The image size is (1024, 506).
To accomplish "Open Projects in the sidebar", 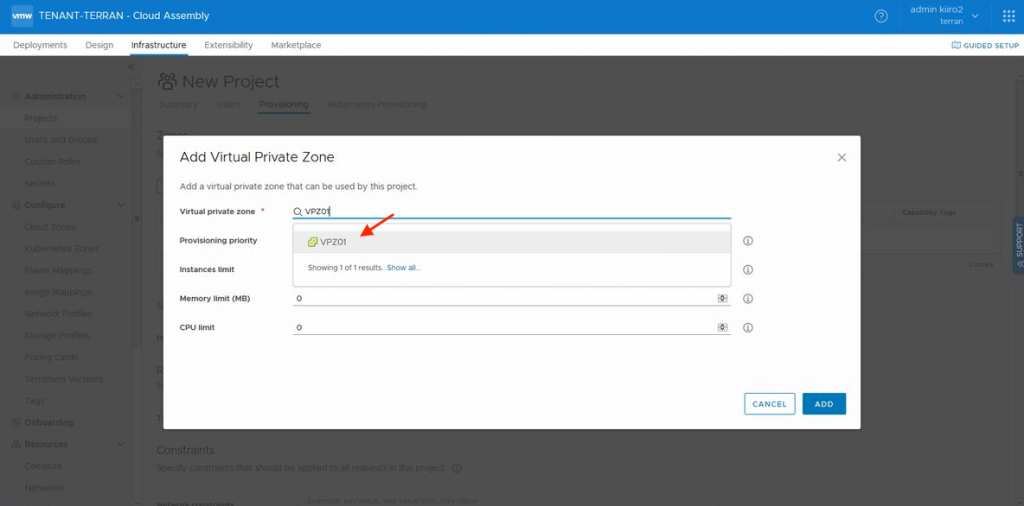I will point(41,118).
